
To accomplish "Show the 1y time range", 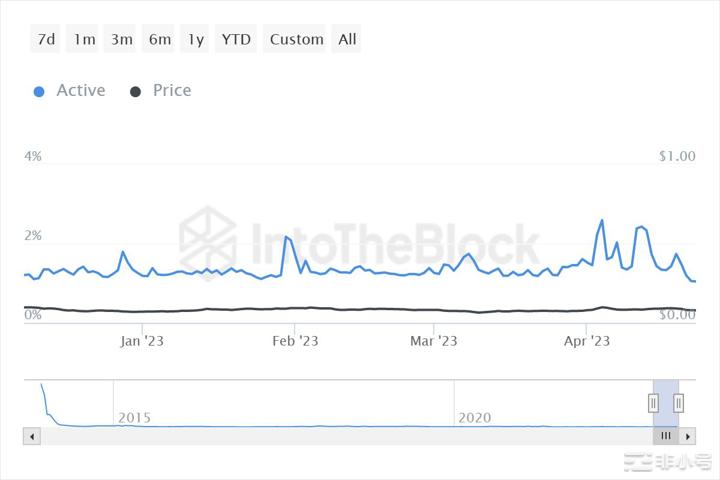I will point(196,39).
